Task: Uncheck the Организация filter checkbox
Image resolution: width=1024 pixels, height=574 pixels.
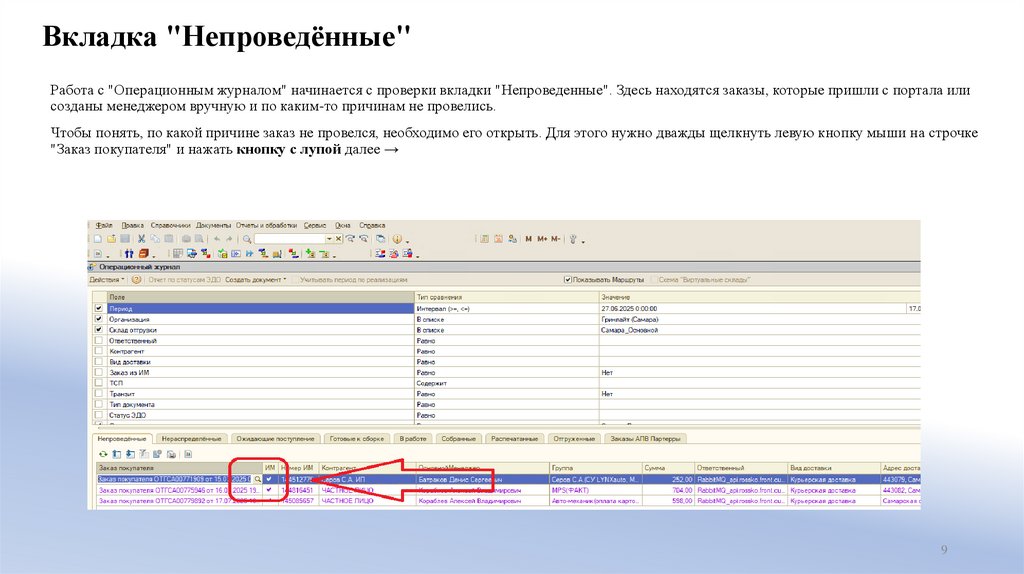Action: tap(99, 319)
